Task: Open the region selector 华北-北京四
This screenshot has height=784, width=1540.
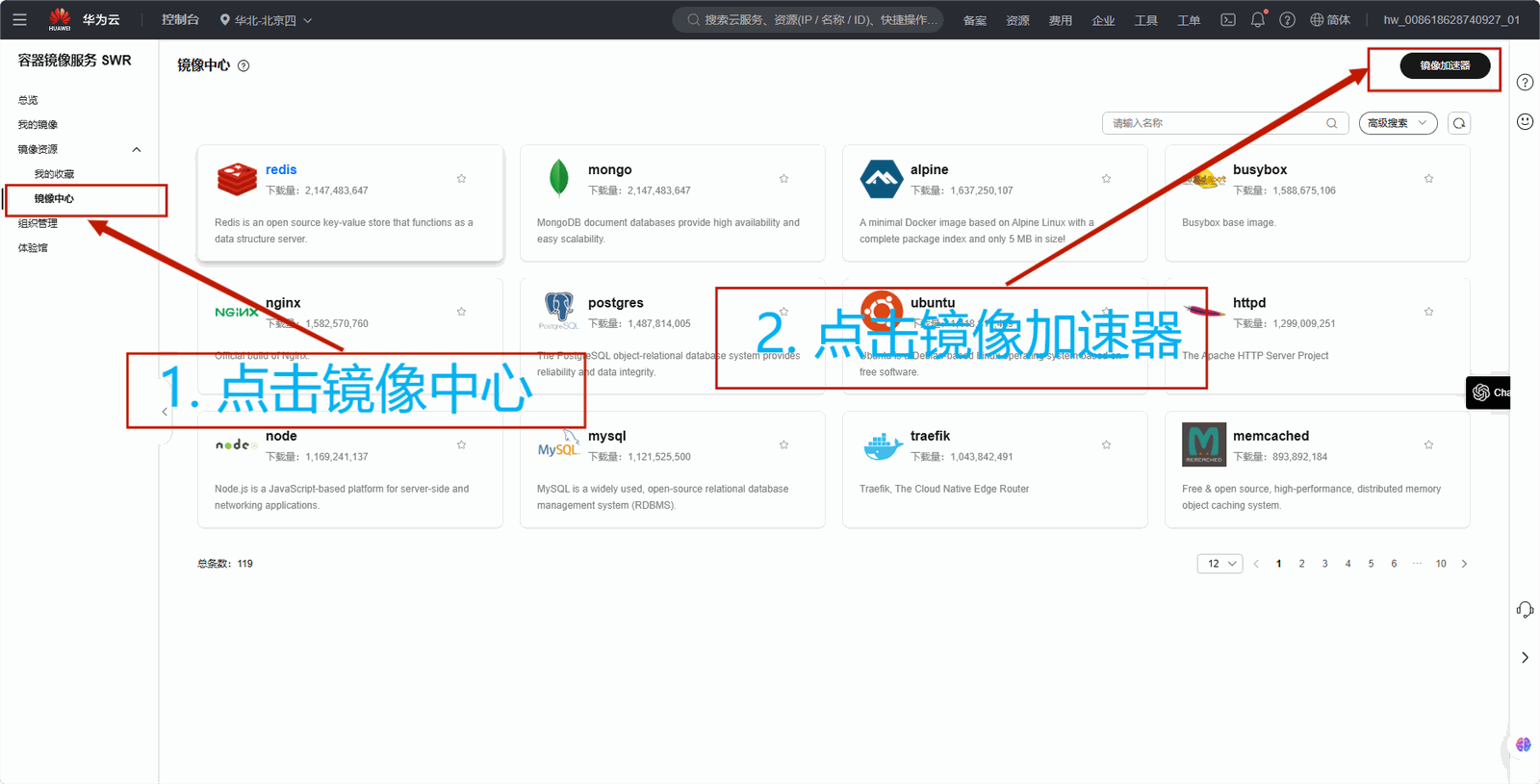Action: coord(266,19)
